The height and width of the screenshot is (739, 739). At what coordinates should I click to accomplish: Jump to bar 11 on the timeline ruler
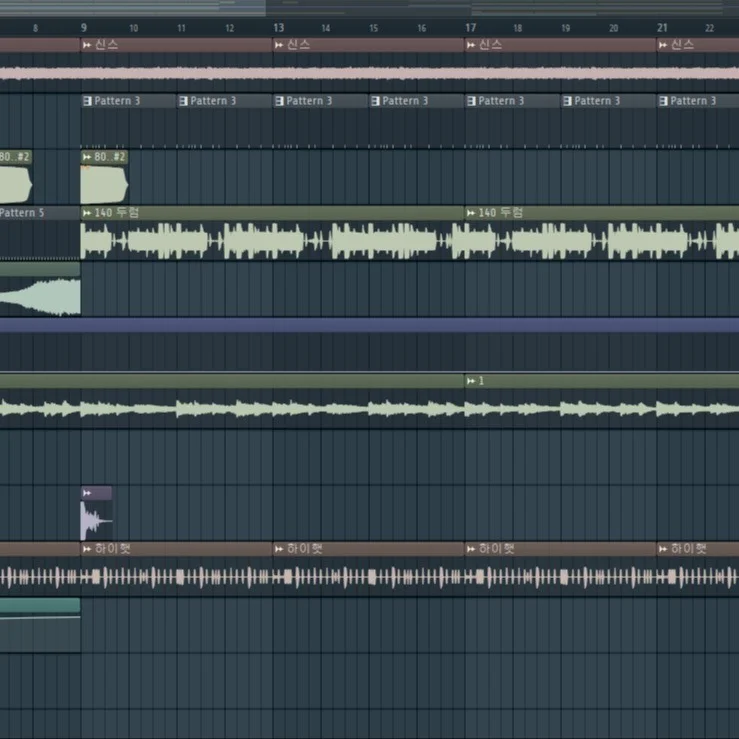(x=181, y=28)
